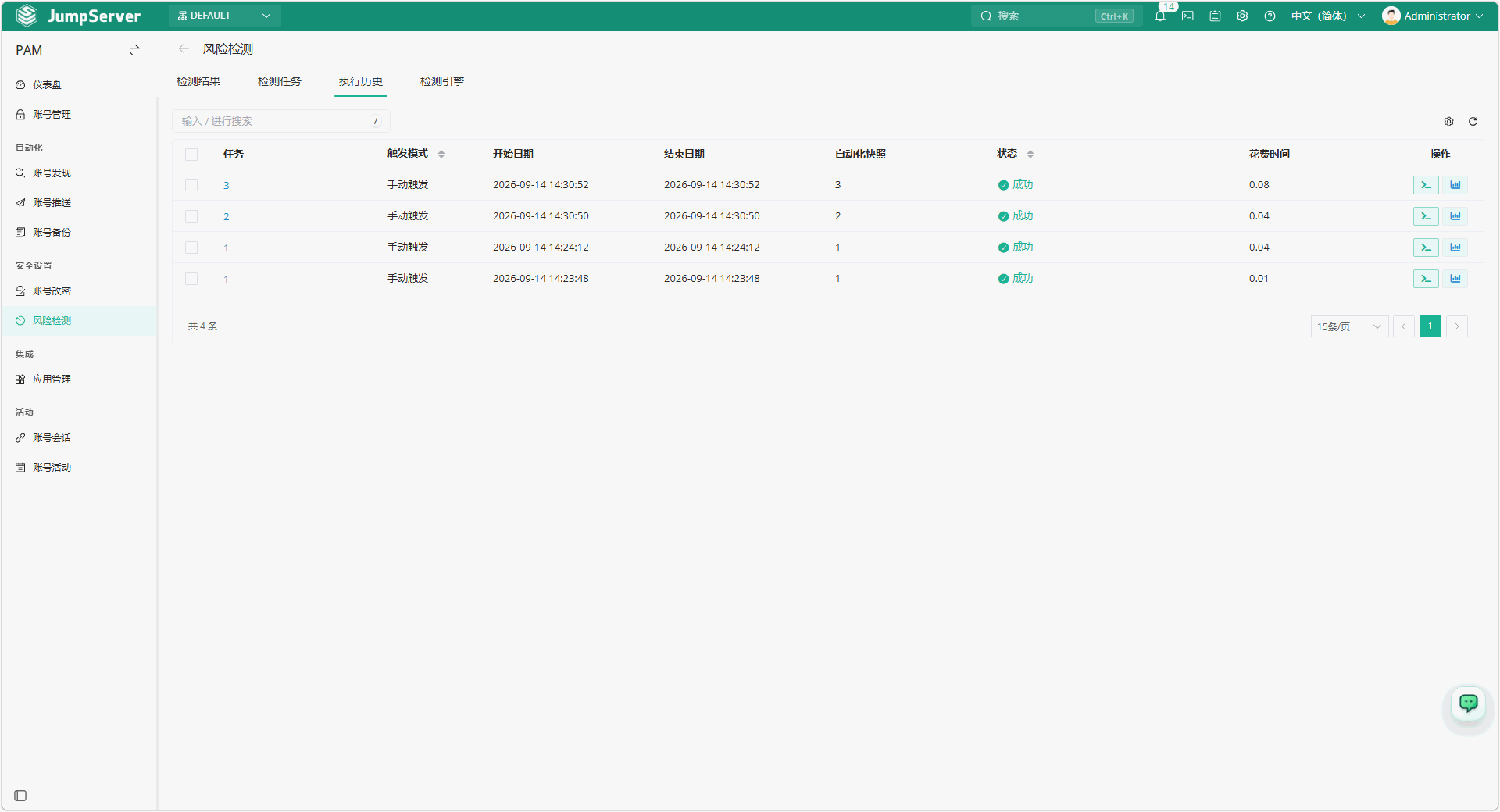
Task: Refresh the execution history table
Action: coord(1473,121)
